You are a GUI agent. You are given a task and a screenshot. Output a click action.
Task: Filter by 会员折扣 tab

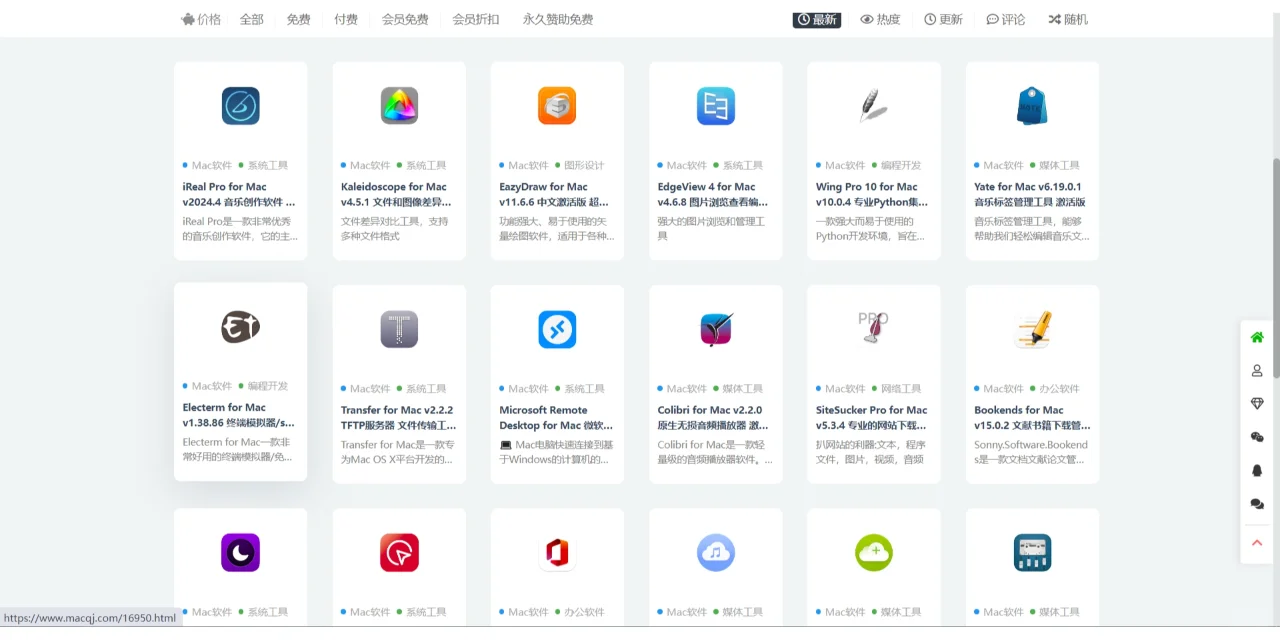476,19
